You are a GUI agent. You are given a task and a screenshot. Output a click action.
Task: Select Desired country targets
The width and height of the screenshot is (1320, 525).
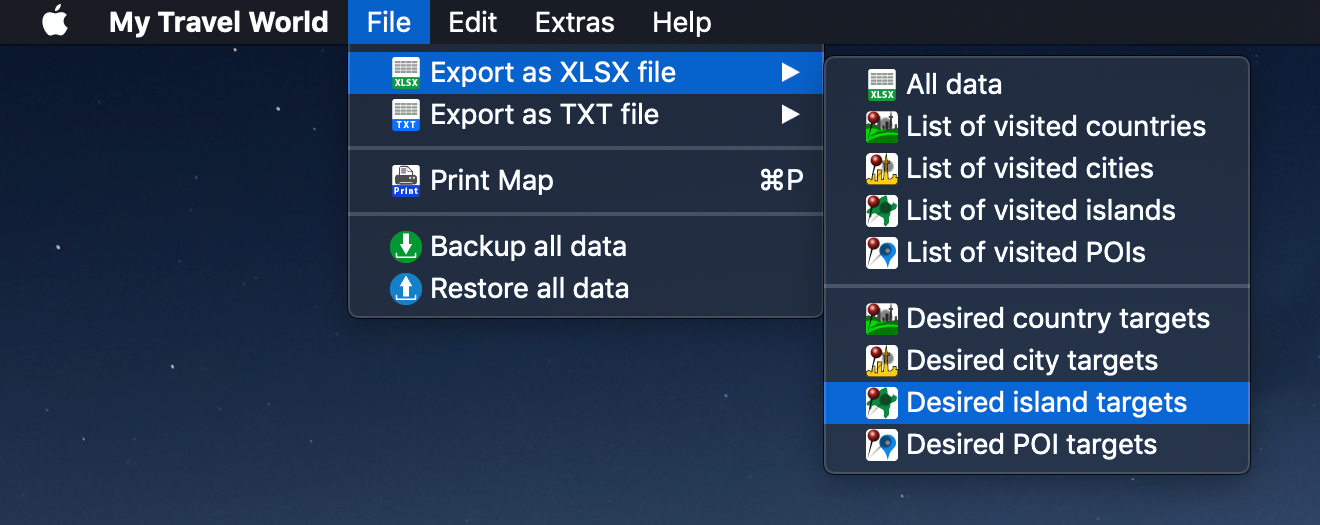click(1037, 319)
